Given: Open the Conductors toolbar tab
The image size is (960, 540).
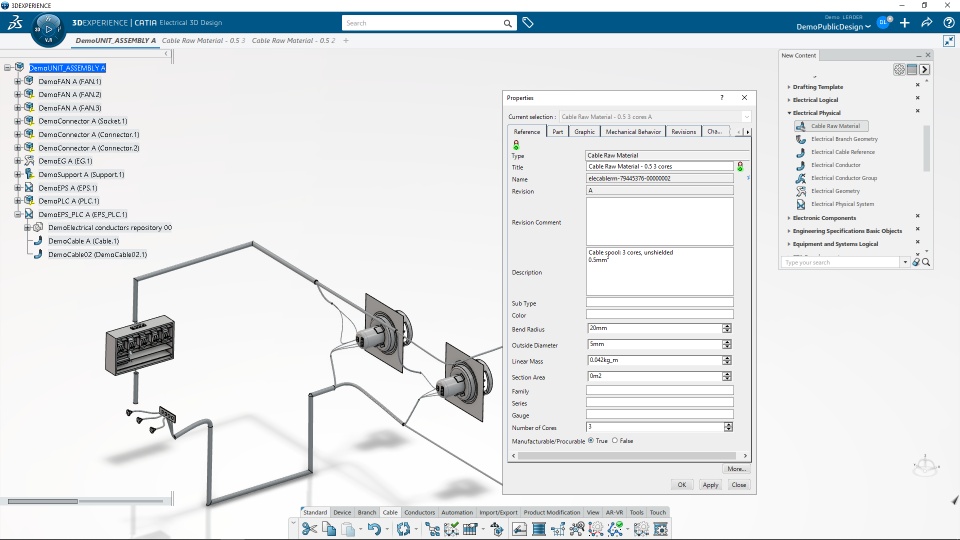Looking at the screenshot, I should click(419, 512).
